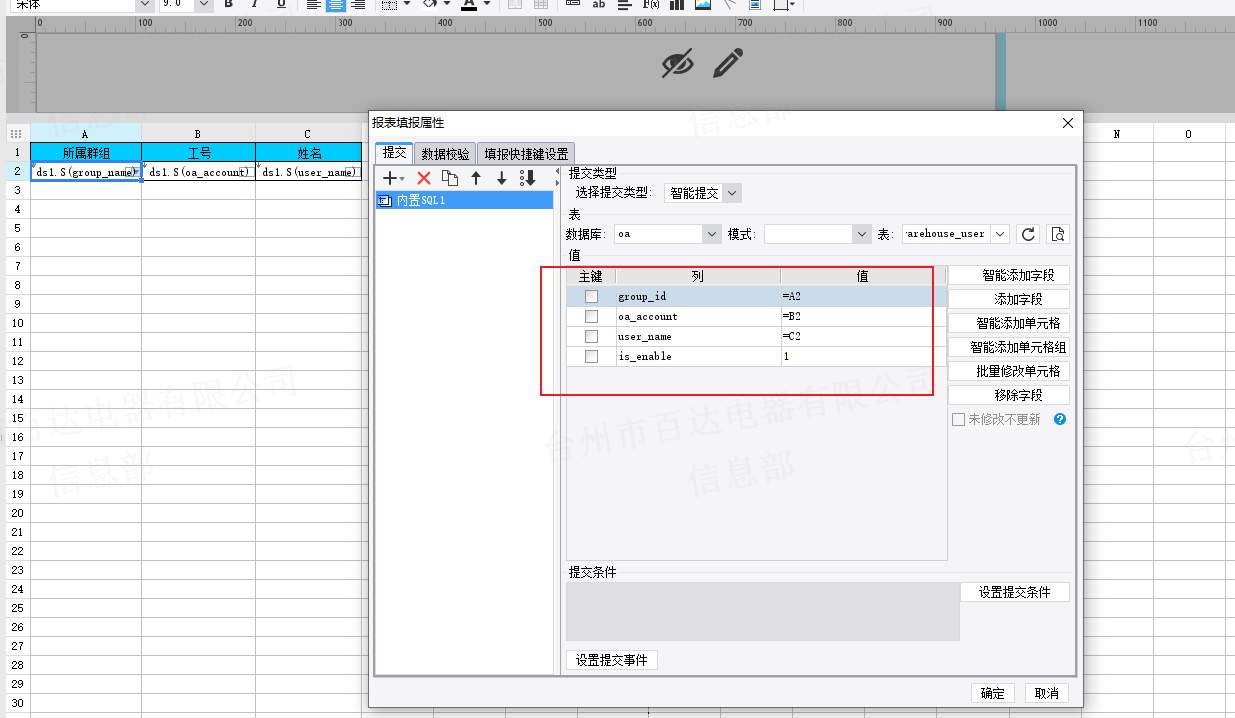The width and height of the screenshot is (1235, 718).
Task: Click the 添加字段 button
Action: click(x=1009, y=299)
